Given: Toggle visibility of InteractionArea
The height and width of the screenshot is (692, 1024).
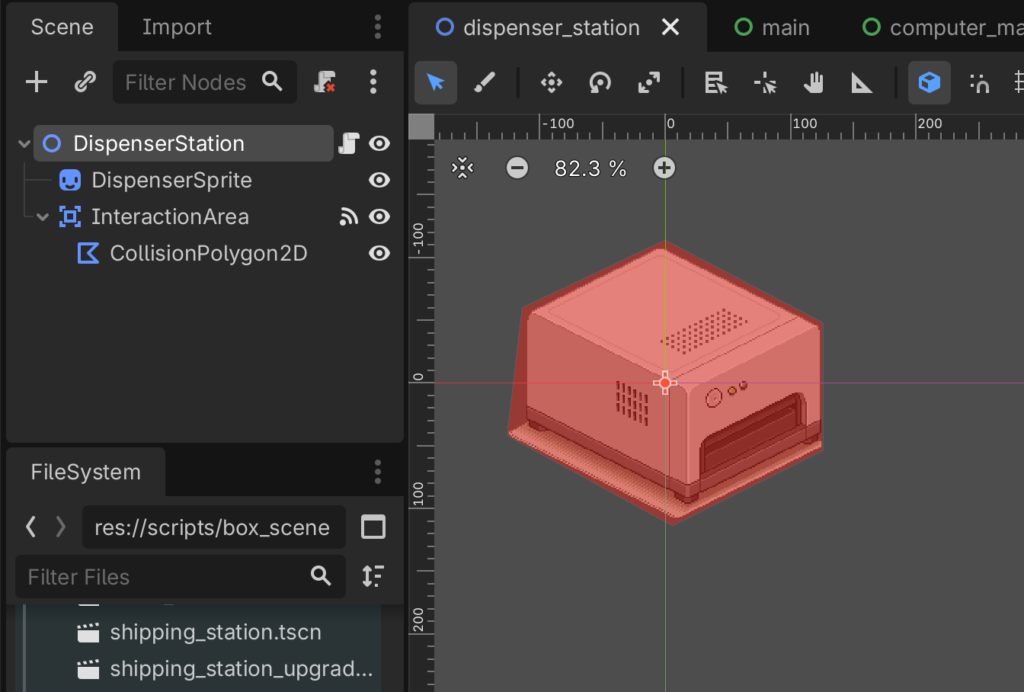Looking at the screenshot, I should coord(379,217).
